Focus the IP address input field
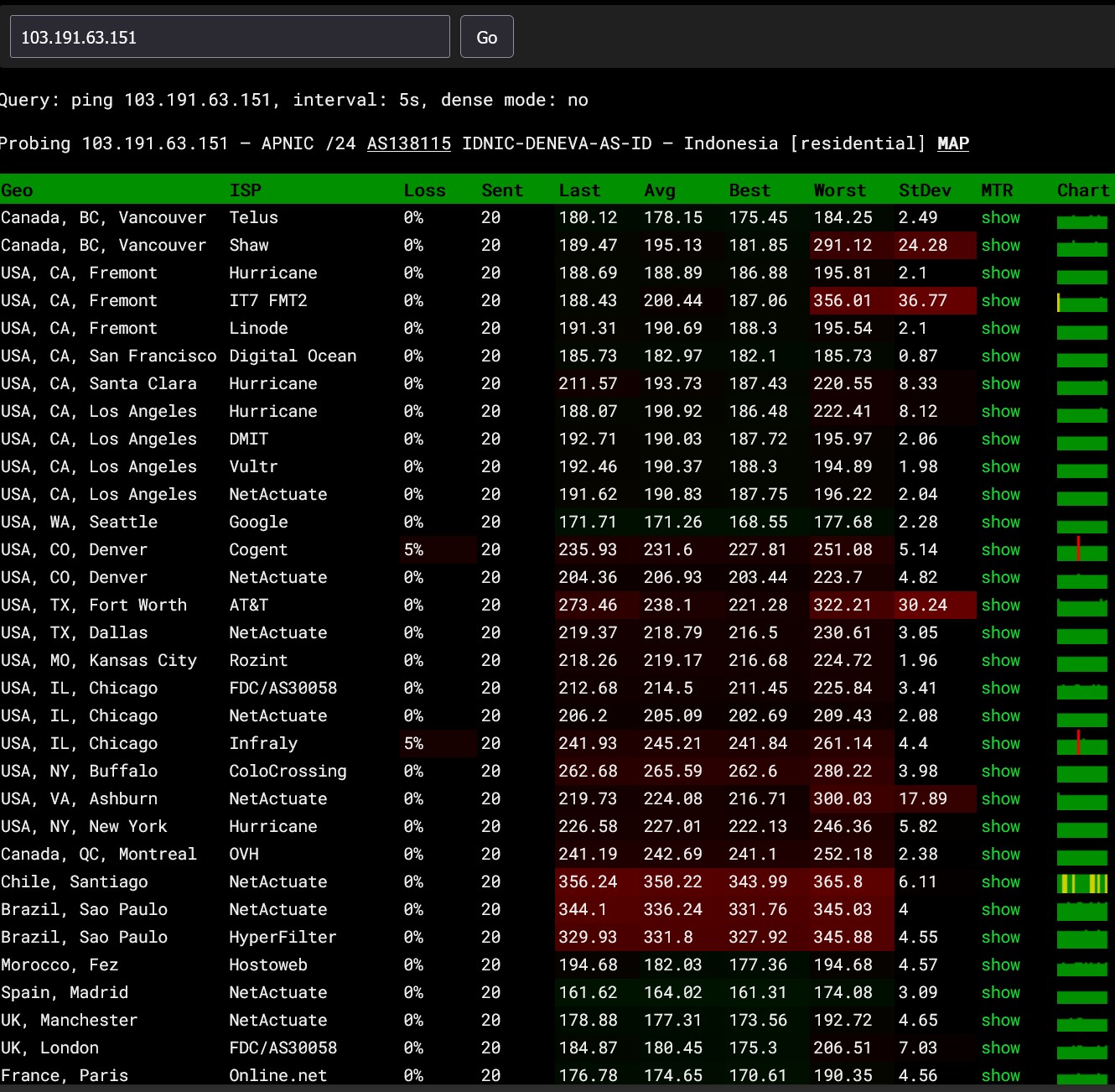Image resolution: width=1115 pixels, height=1092 pixels. 230,37
